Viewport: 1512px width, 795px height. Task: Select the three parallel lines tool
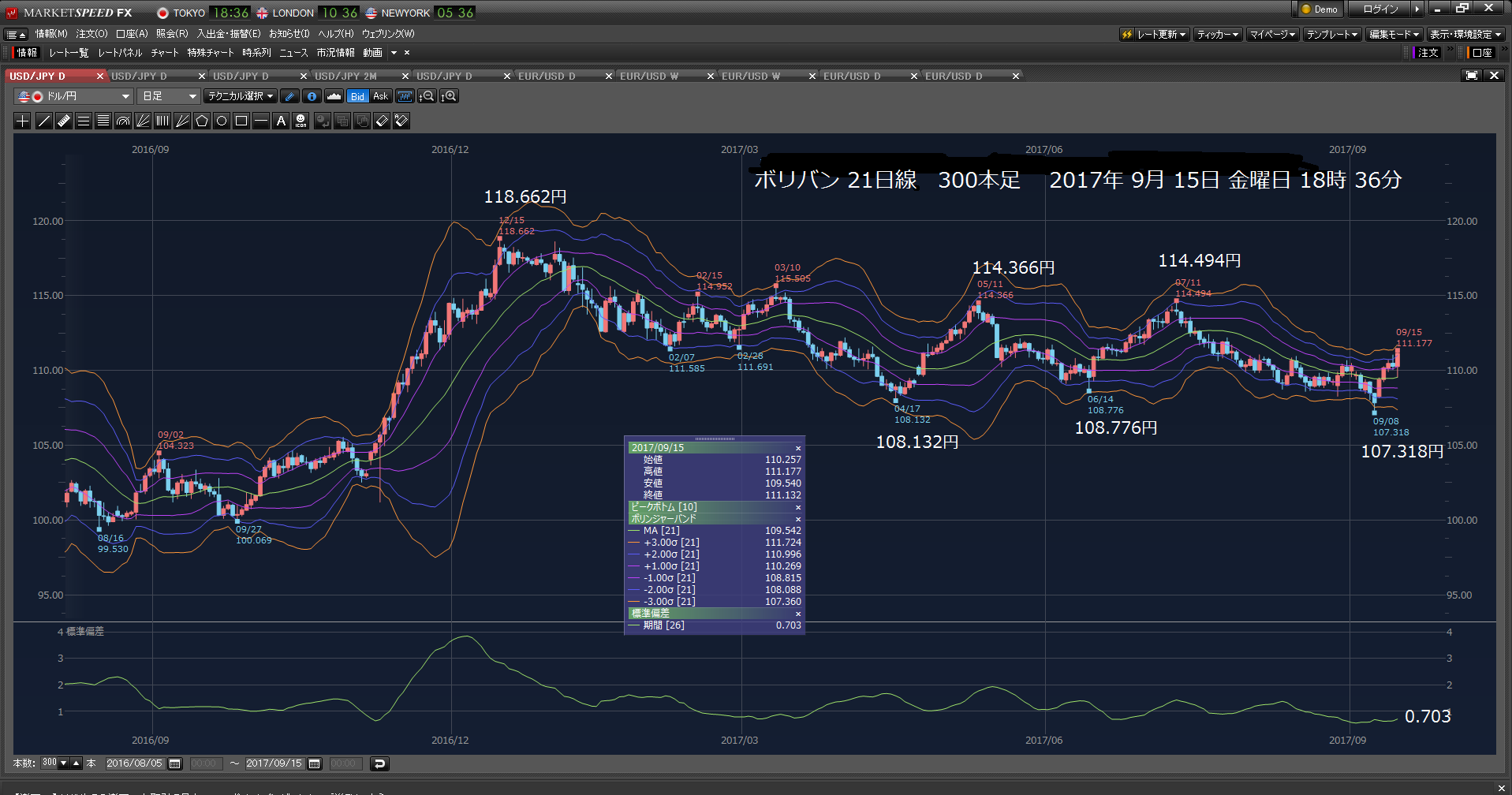(x=84, y=121)
